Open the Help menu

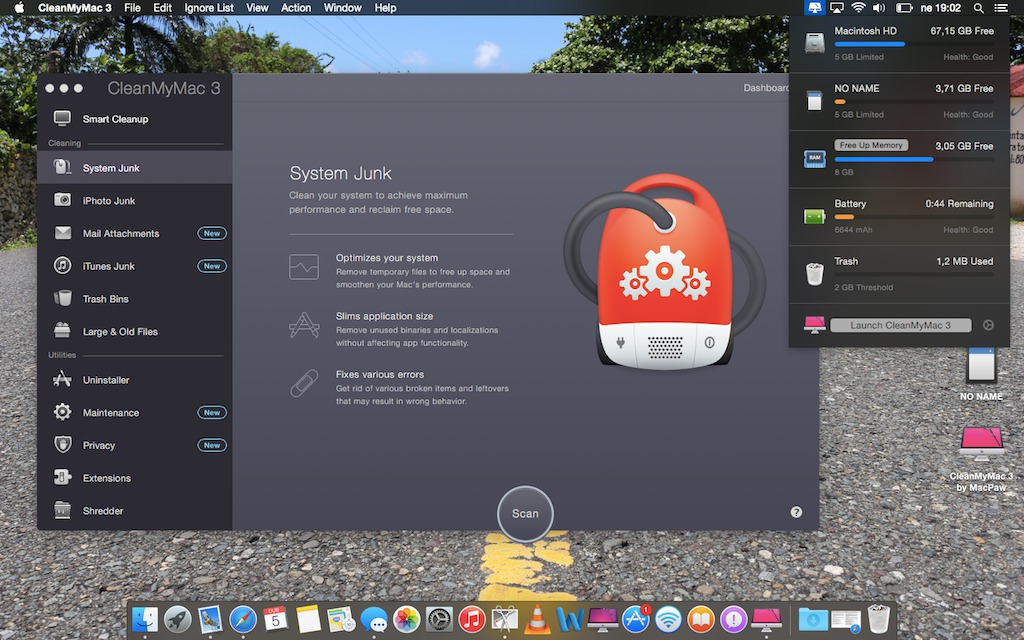pyautogui.click(x=385, y=8)
